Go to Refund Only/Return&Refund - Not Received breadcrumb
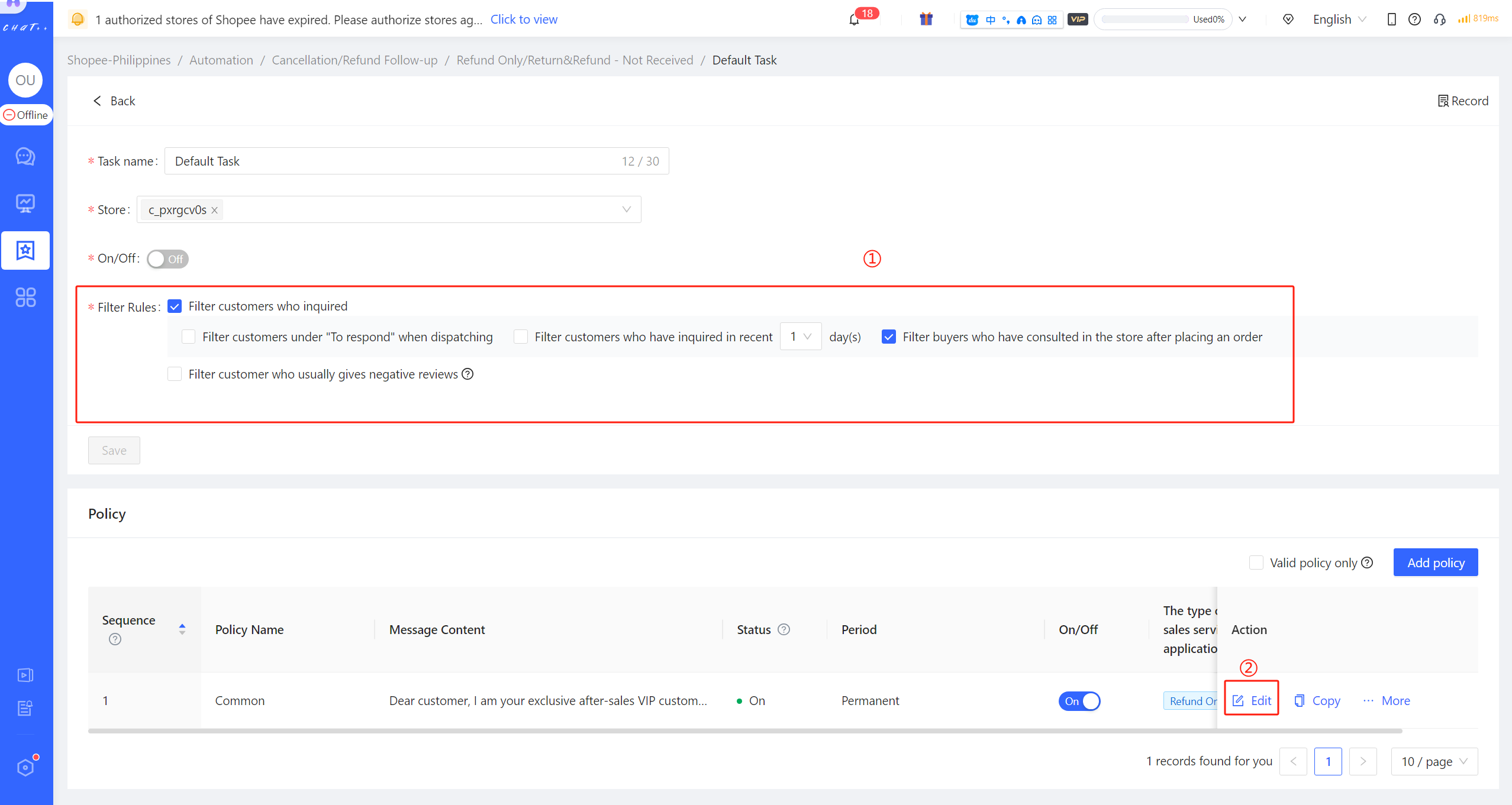Image resolution: width=1512 pixels, height=805 pixels. [x=575, y=60]
